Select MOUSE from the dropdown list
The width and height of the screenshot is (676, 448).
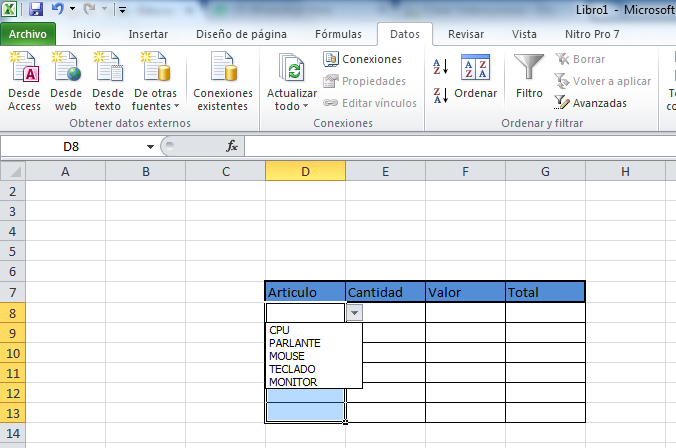[287, 356]
